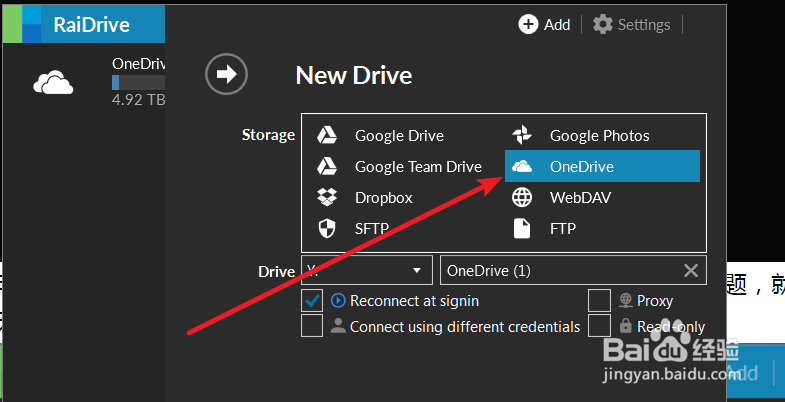
Task: Select WebDAV storage option
Action: click(602, 198)
